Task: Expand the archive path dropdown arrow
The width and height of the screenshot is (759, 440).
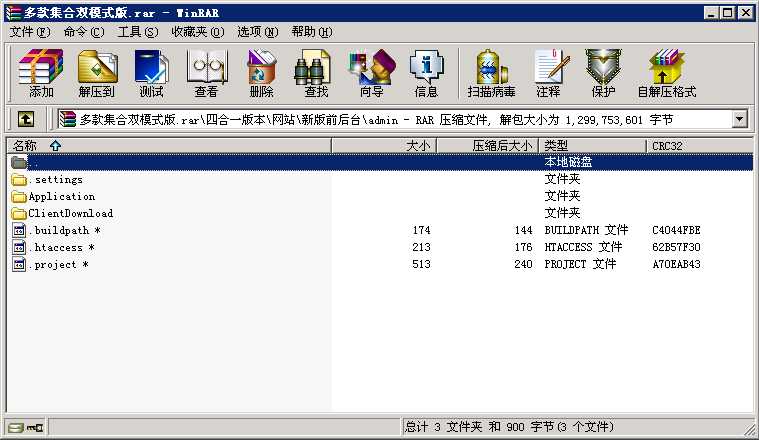Action: pos(739,119)
